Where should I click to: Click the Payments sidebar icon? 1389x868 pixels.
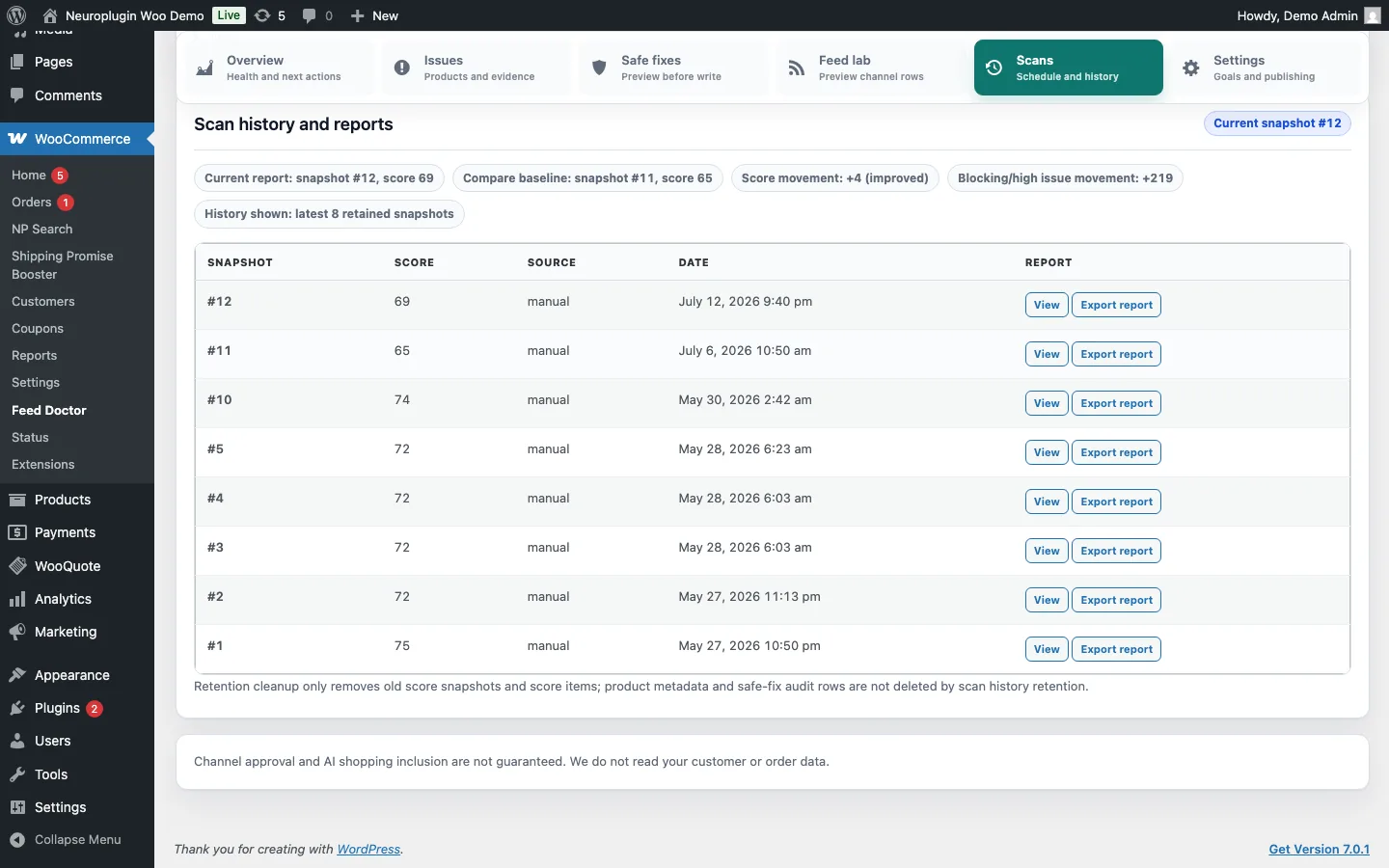coord(17,532)
